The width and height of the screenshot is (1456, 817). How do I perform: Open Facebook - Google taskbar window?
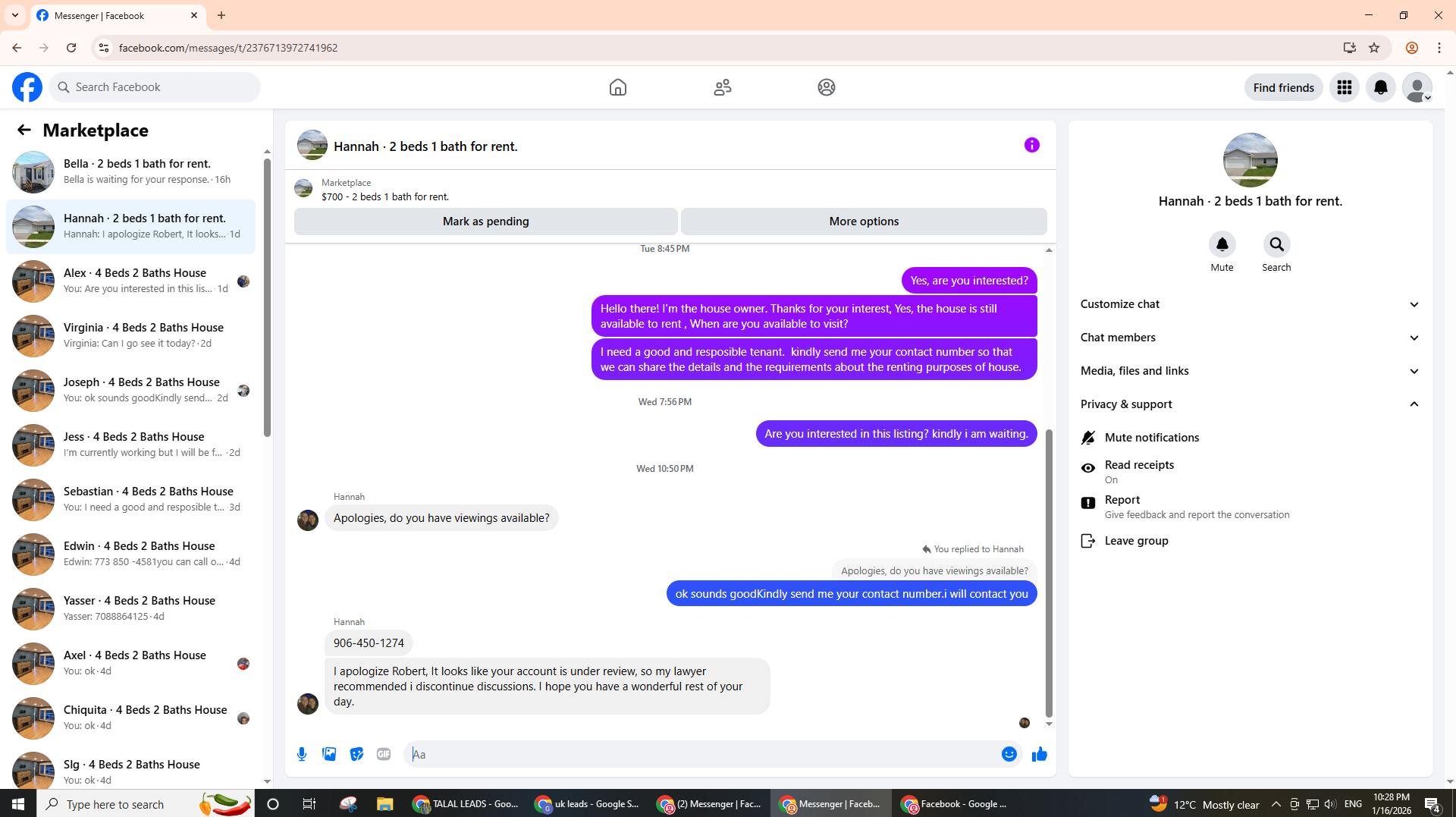[953, 804]
